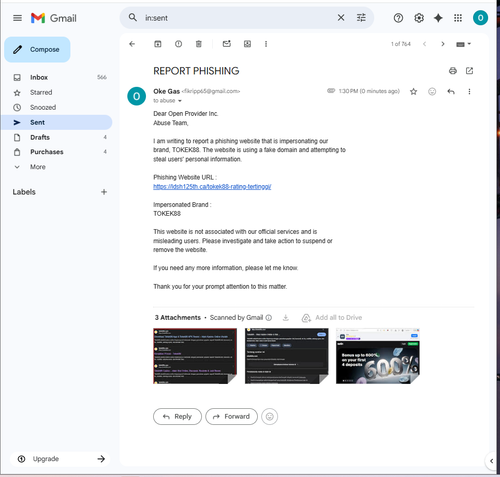This screenshot has width=500, height=477.
Task: Open the Google account avatar
Action: coord(480,18)
